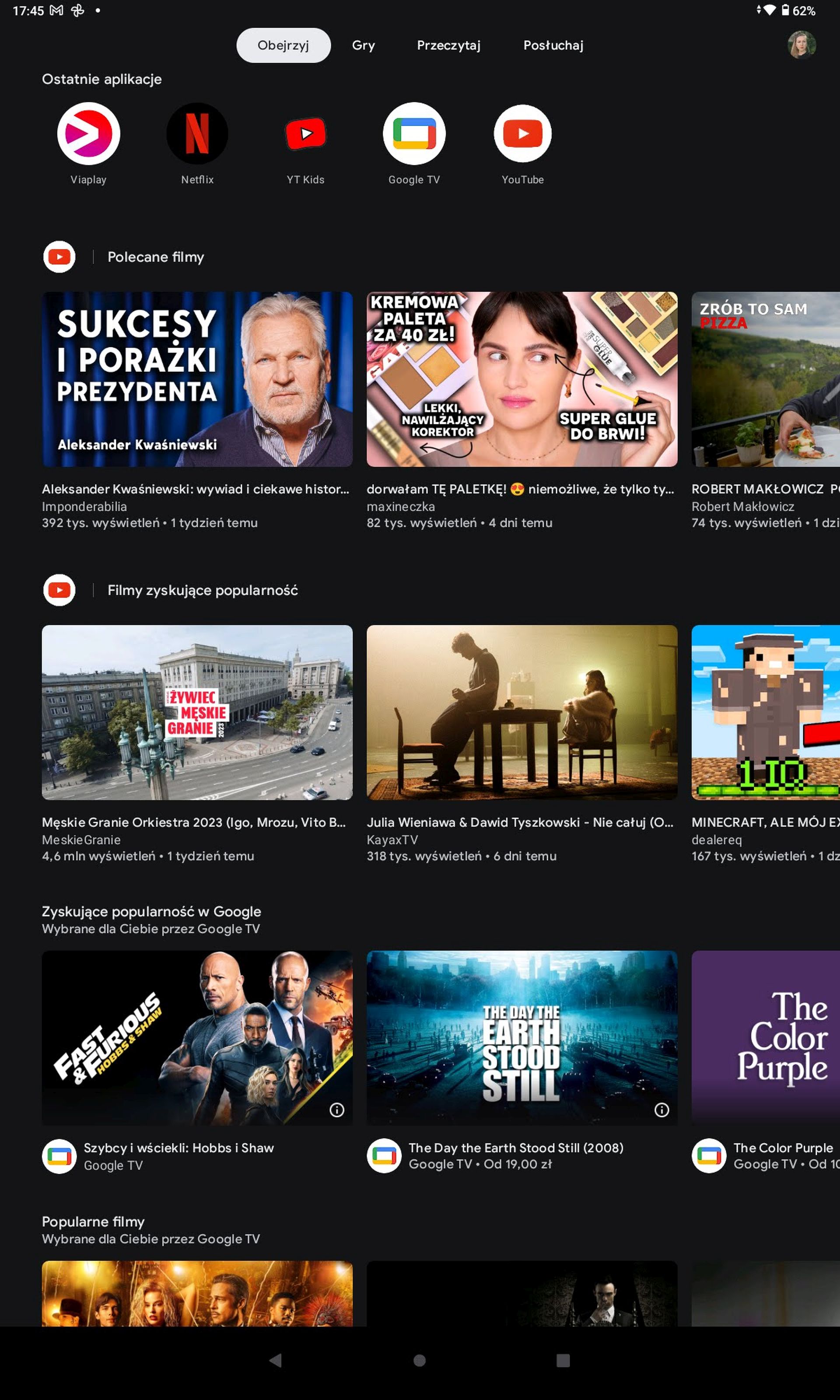Tap Google TV icon under Earth Stood Still

(x=384, y=1155)
